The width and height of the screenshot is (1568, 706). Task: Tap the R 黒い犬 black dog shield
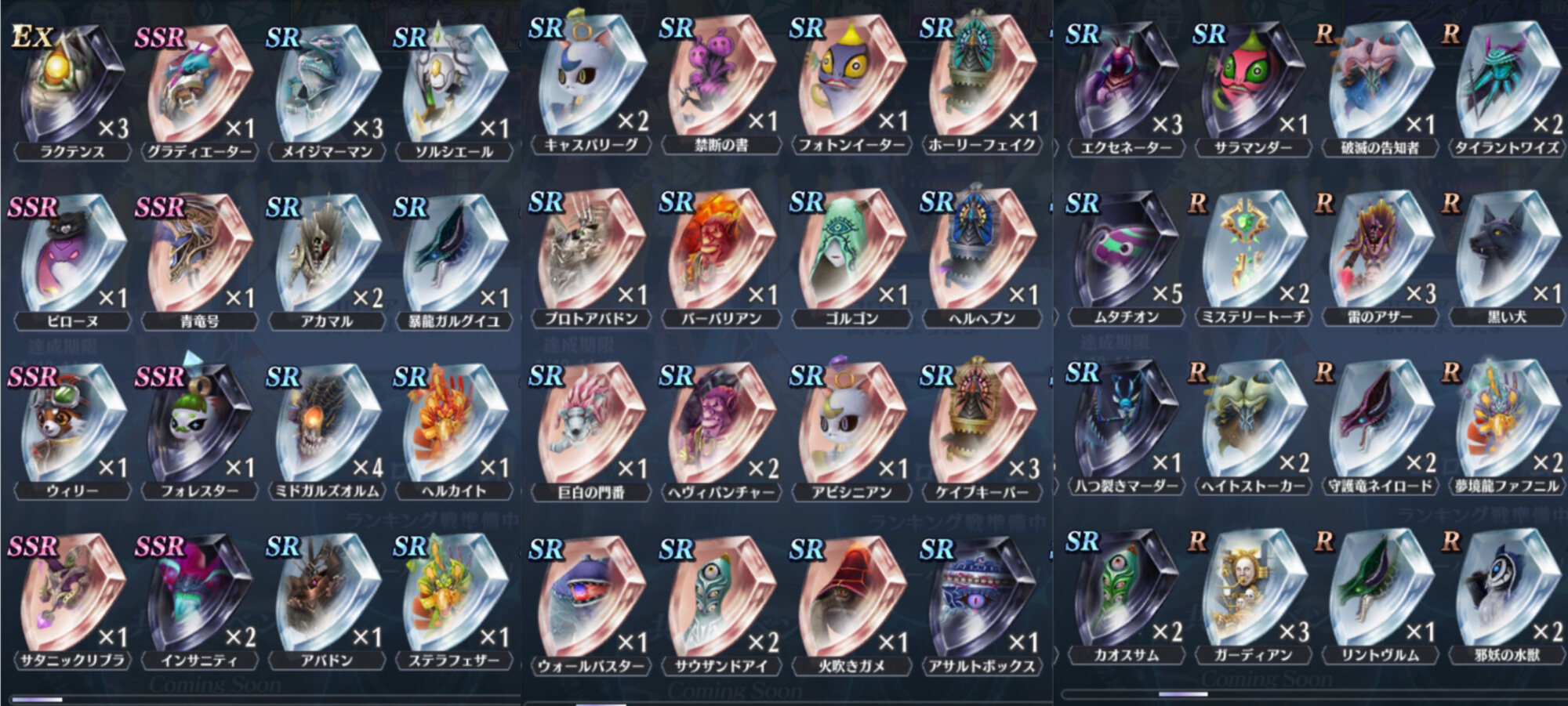coord(1505,250)
